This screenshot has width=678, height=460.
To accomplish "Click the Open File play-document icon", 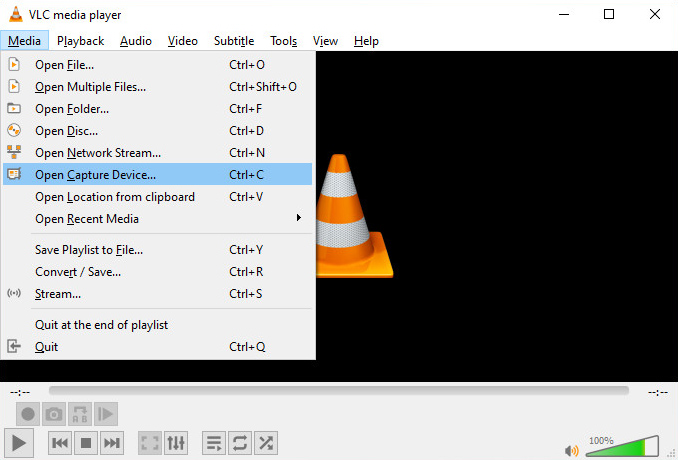I will coord(14,64).
